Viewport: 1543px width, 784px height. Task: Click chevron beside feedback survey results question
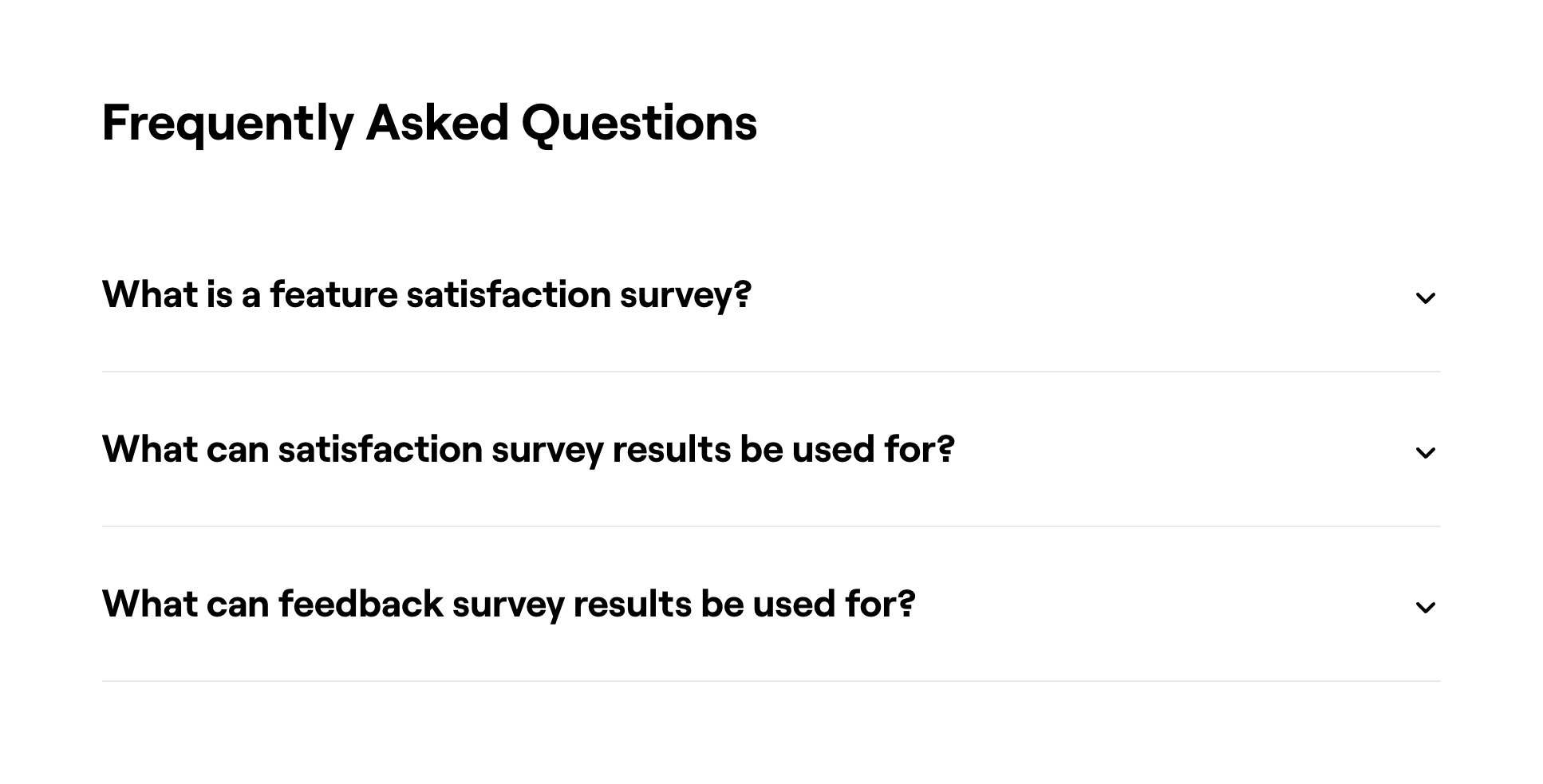(x=1425, y=607)
